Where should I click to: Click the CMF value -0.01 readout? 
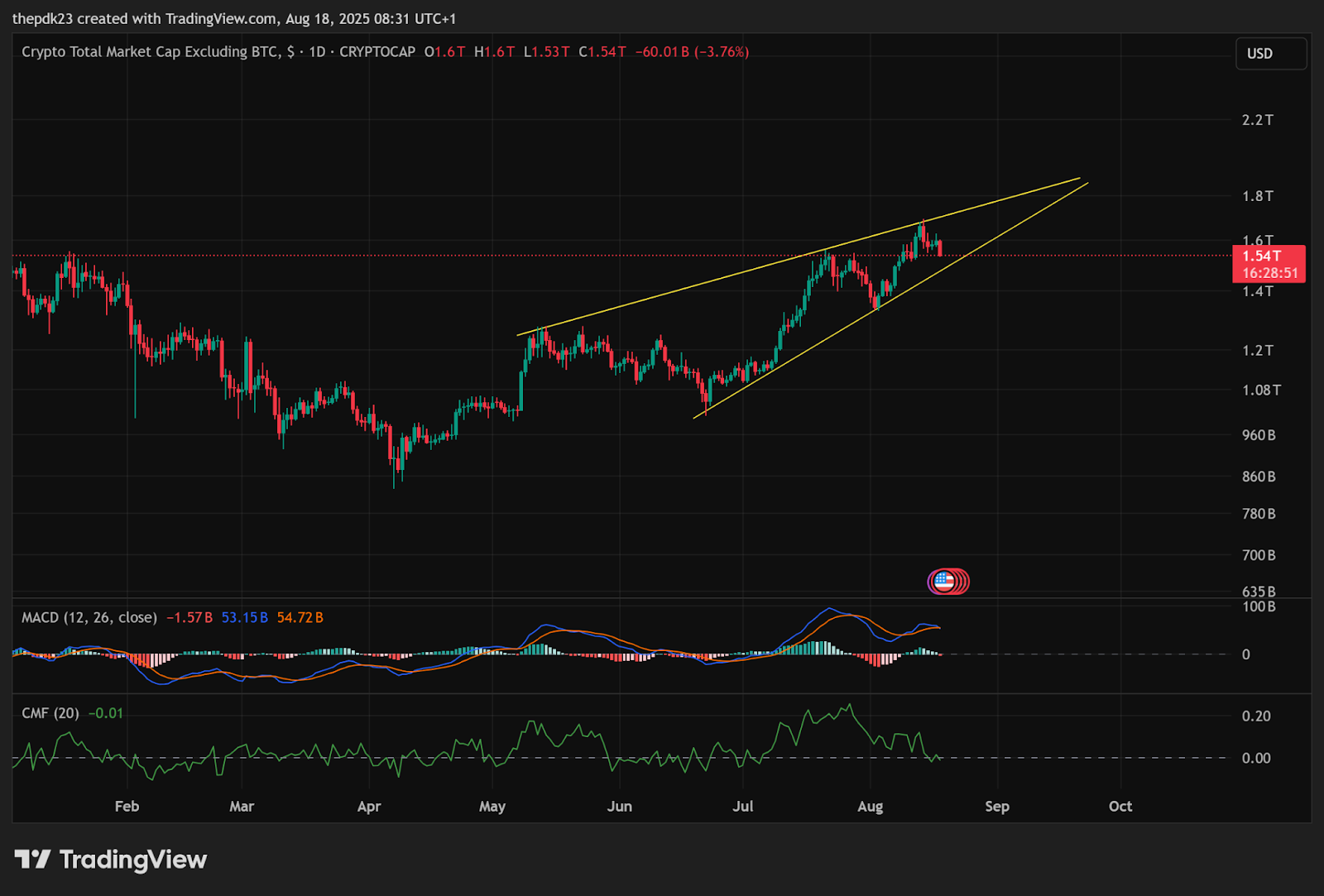[x=106, y=713]
